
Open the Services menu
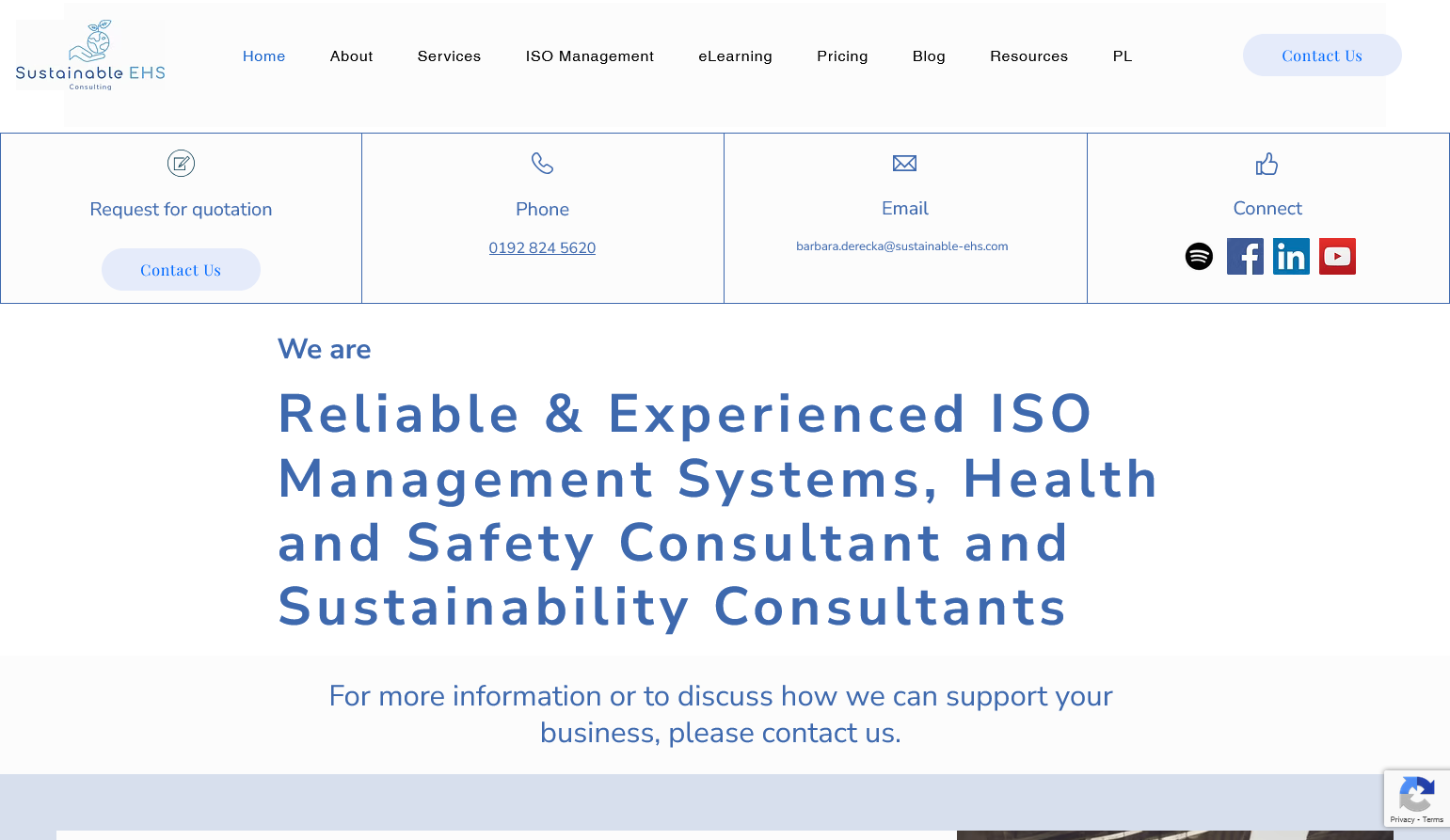pyautogui.click(x=449, y=56)
